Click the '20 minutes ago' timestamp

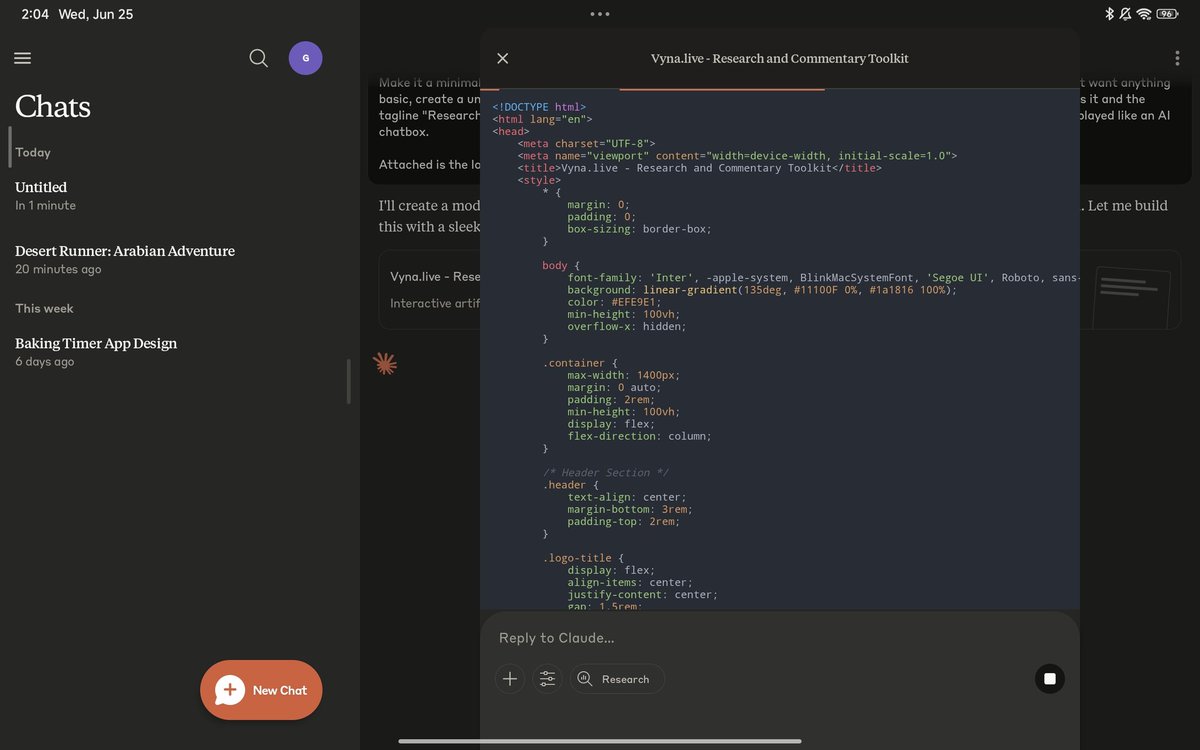click(58, 269)
